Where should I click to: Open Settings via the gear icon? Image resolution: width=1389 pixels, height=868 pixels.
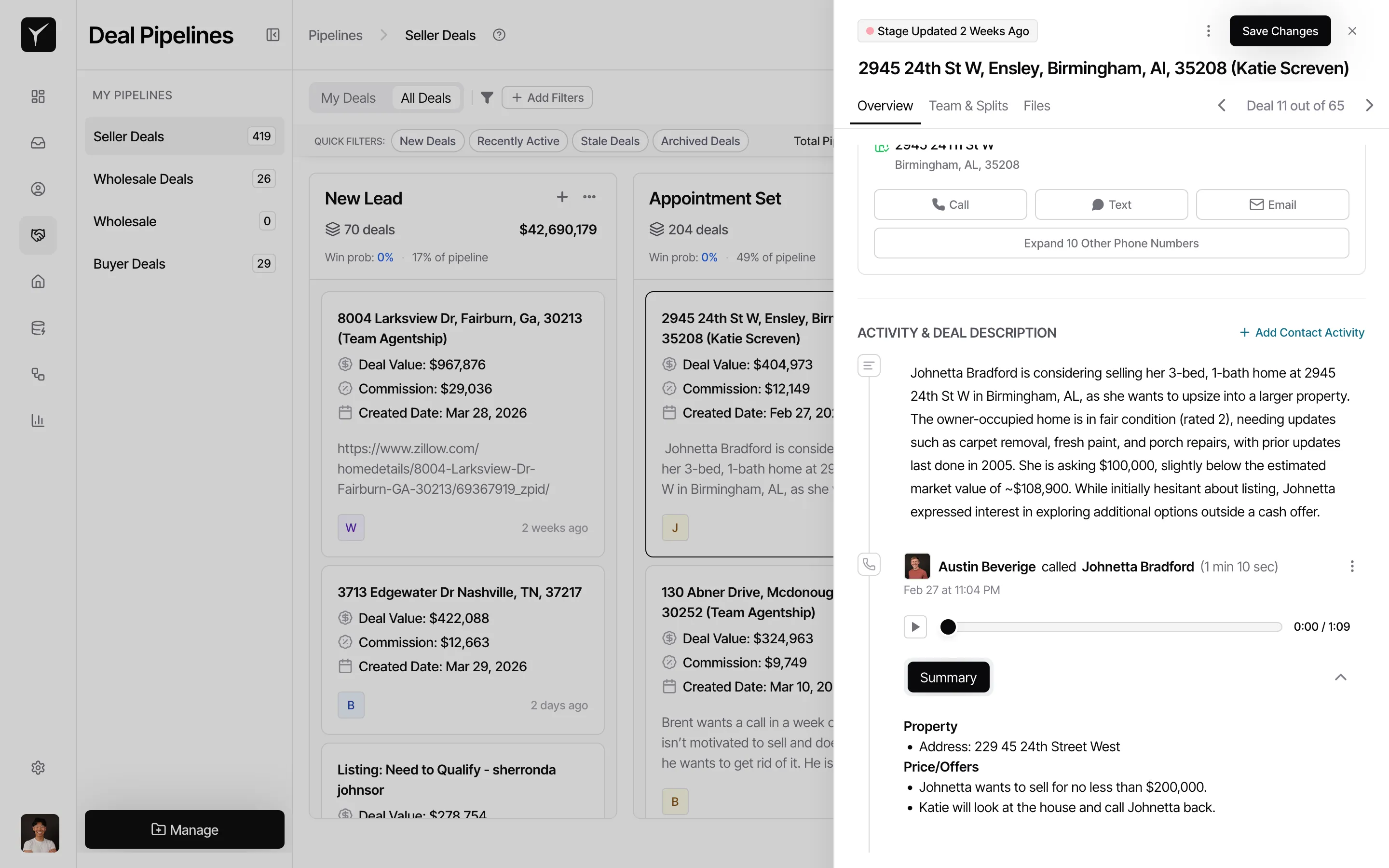point(38,768)
